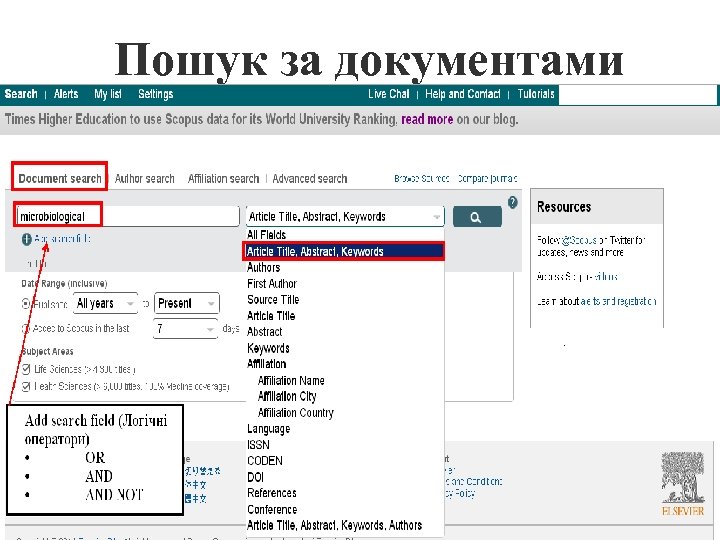The width and height of the screenshot is (720, 540).
Task: Choose highlighted Article Title, Abstract, Keywords option
Action: point(344,252)
